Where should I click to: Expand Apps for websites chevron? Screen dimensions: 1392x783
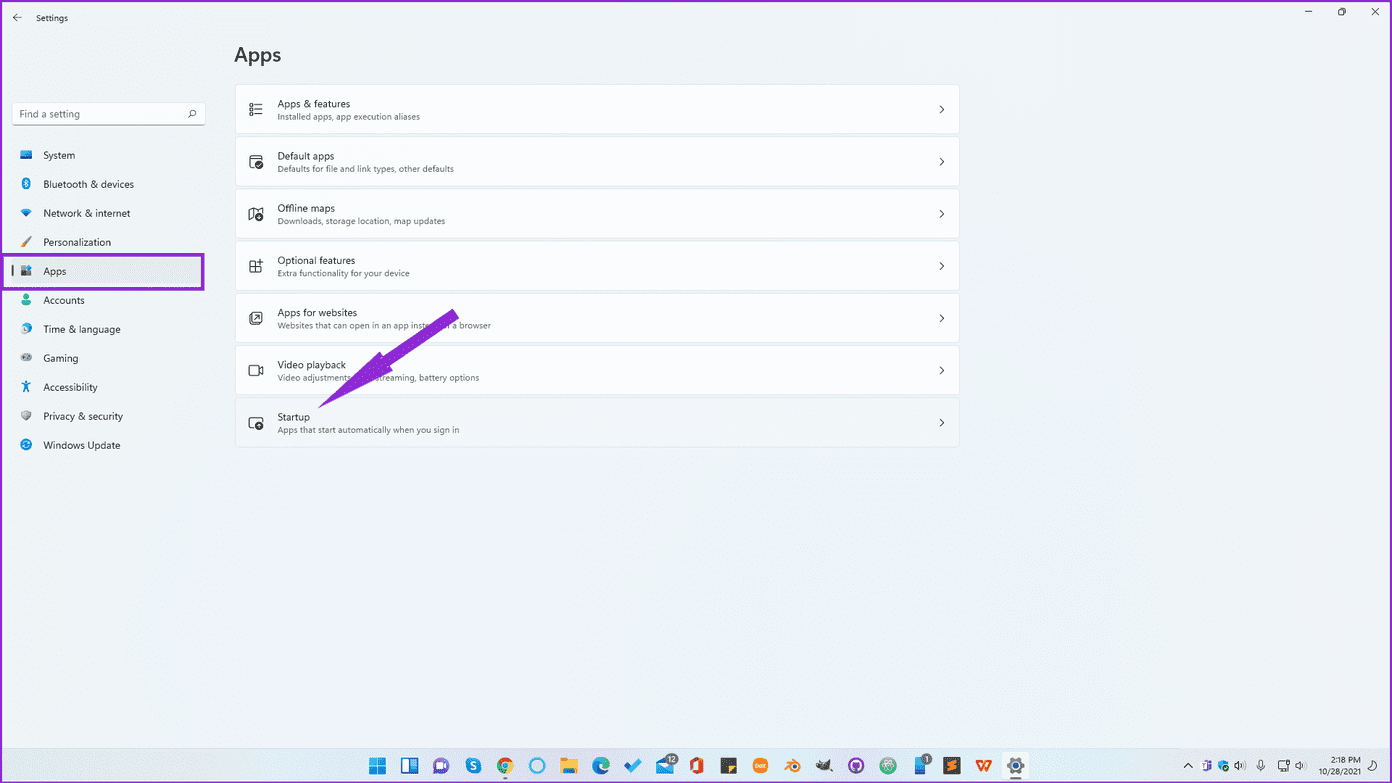(x=941, y=318)
